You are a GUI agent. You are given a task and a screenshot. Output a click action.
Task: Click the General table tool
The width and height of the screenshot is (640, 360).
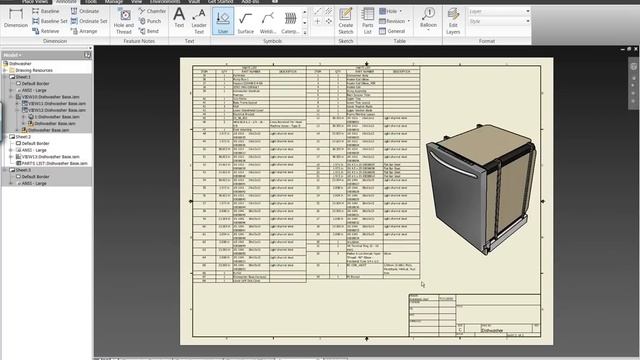pos(392,31)
